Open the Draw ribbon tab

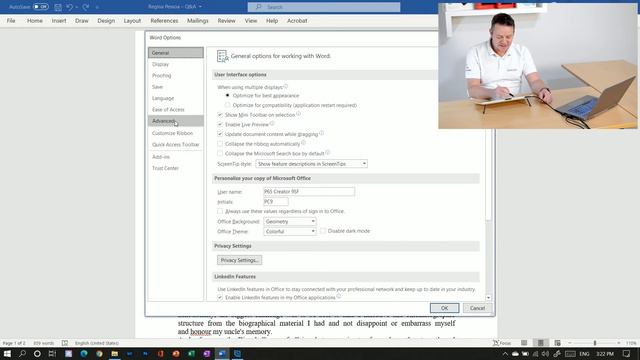click(x=82, y=20)
